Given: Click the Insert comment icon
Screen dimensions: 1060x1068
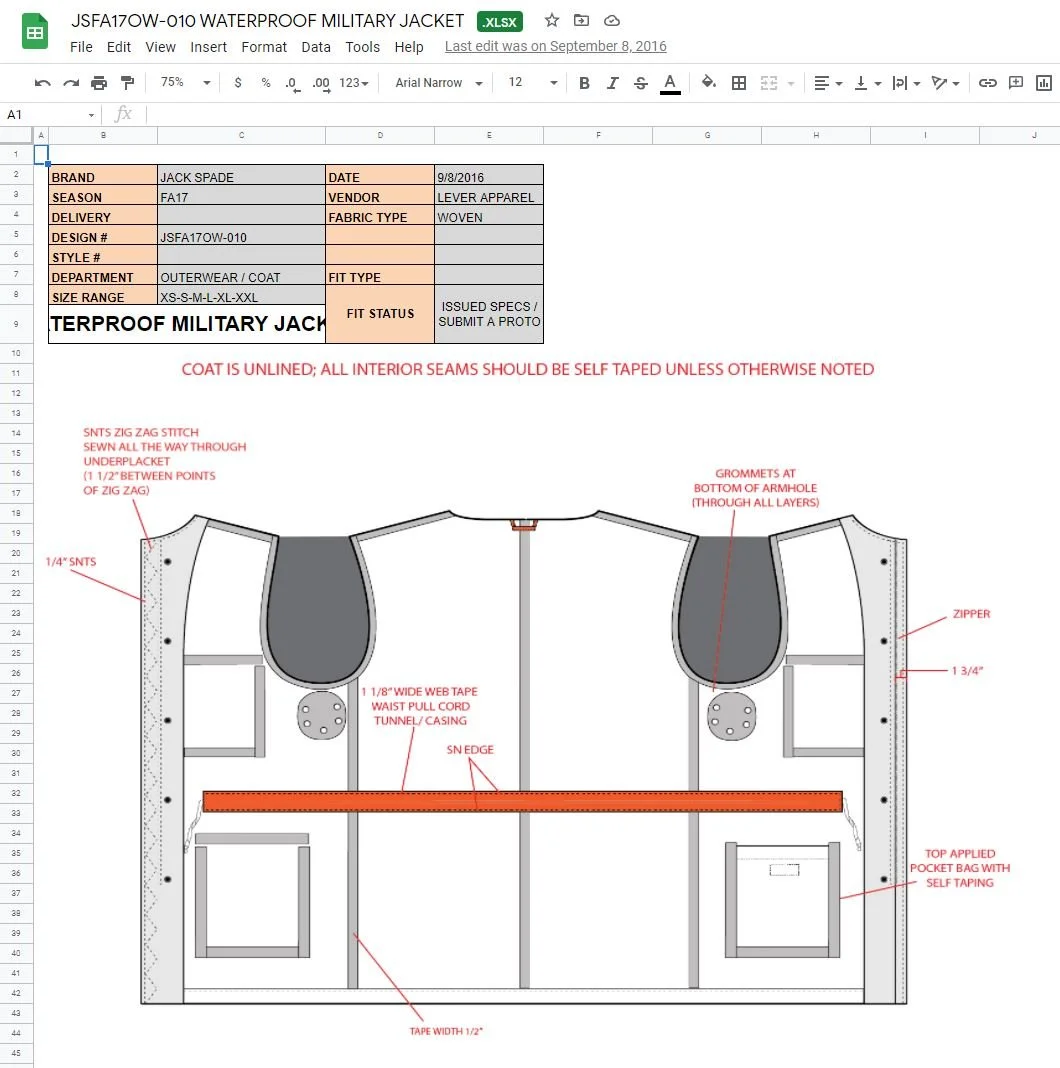Looking at the screenshot, I should 1016,83.
